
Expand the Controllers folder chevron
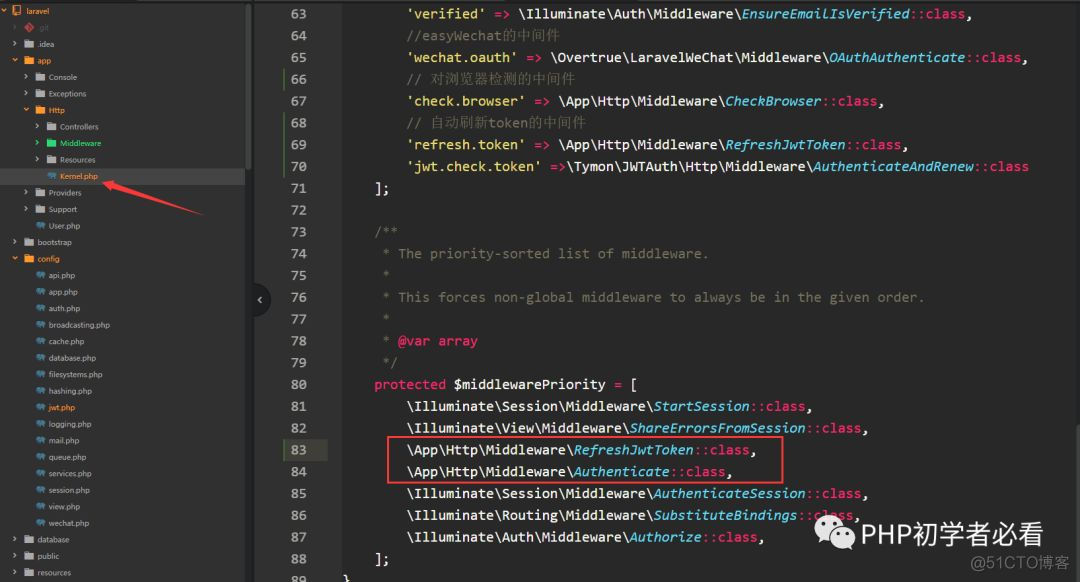37,126
